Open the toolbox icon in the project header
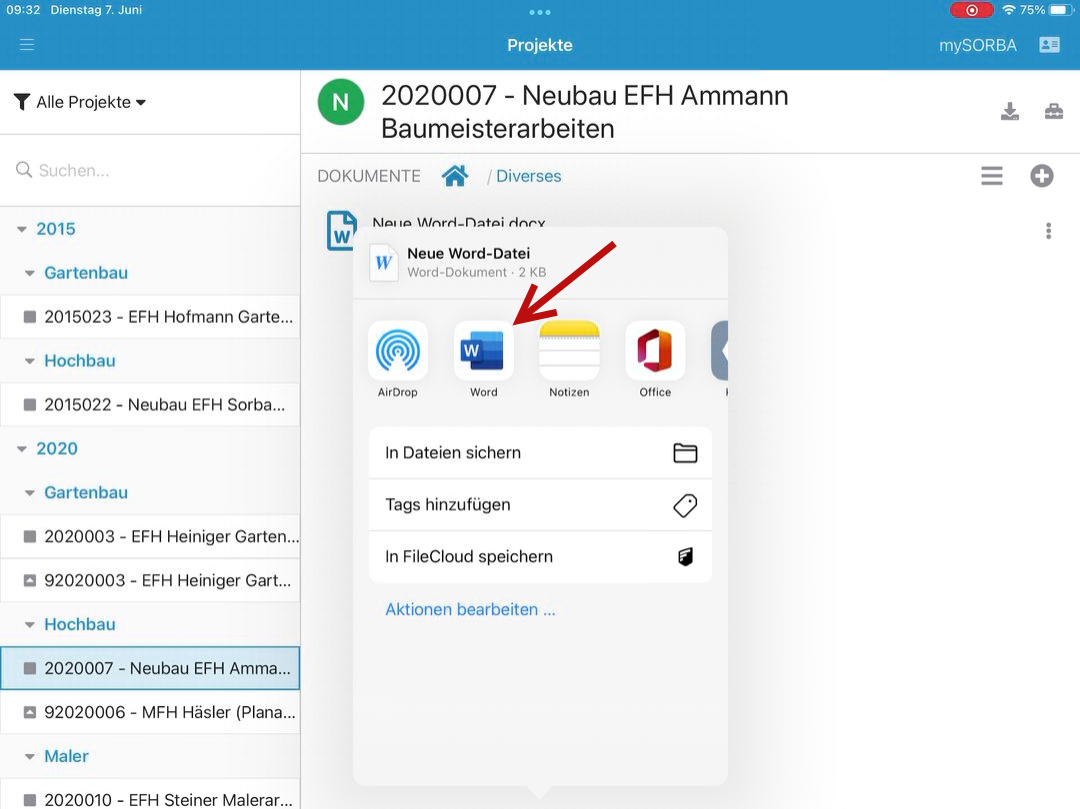Image resolution: width=1080 pixels, height=809 pixels. tap(1054, 111)
